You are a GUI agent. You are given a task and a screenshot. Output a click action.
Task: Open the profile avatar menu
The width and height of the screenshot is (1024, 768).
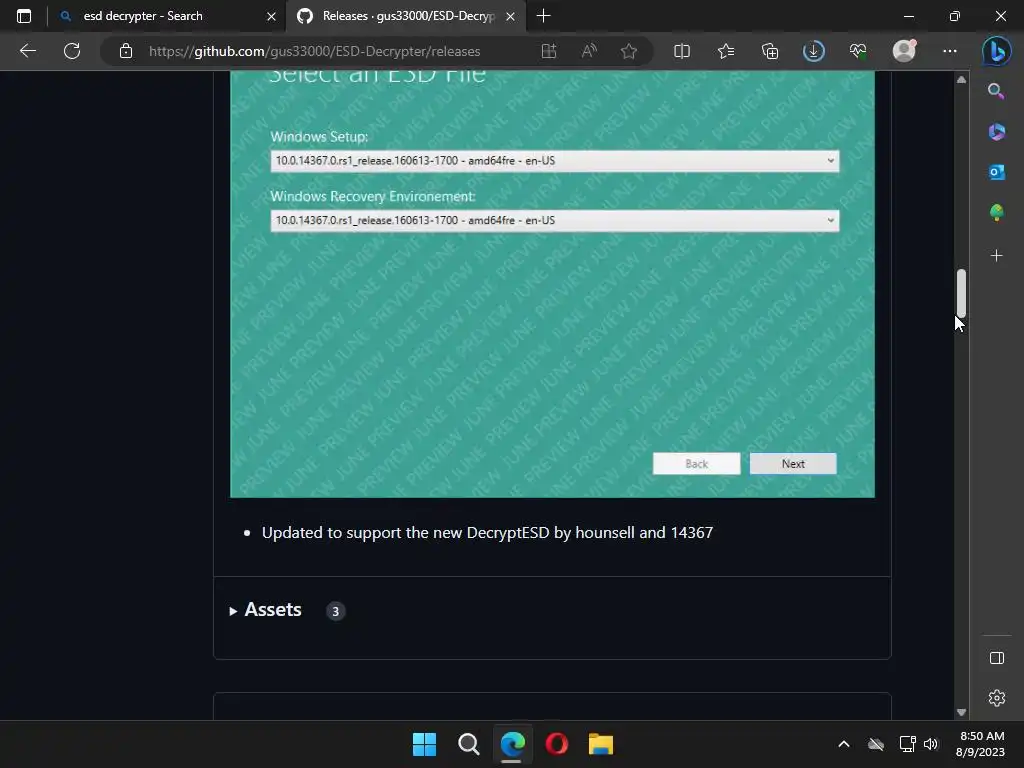pyautogui.click(x=904, y=51)
